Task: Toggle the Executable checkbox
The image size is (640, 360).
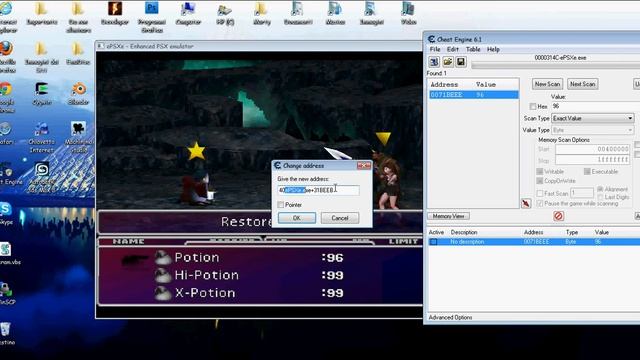Action: 587,171
